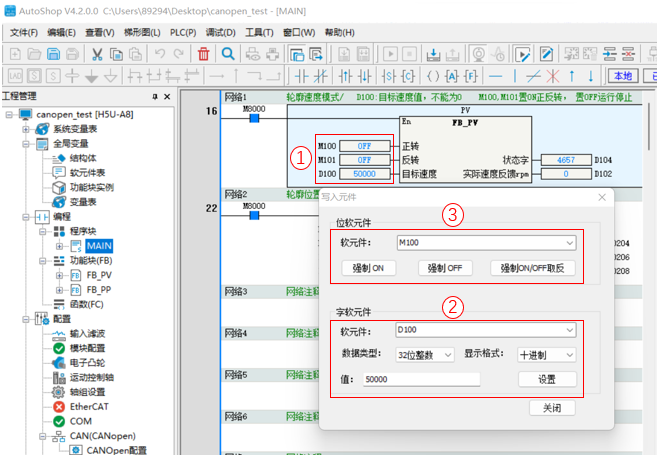Screen dimensions: 661x463
Task: Open the 调试(D) menu
Action: (x=220, y=32)
